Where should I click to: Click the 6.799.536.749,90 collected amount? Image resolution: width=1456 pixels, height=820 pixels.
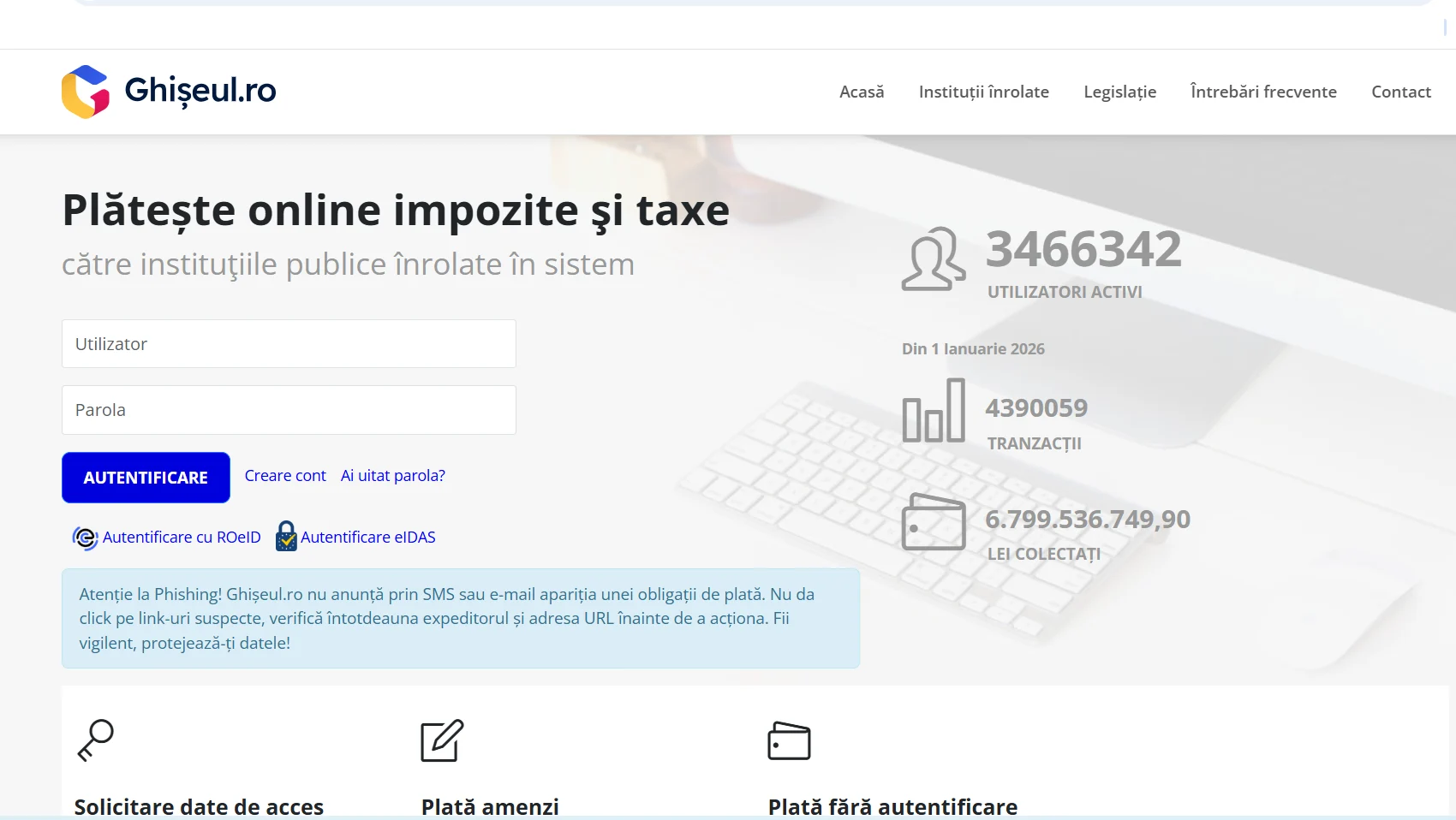[x=1088, y=520]
